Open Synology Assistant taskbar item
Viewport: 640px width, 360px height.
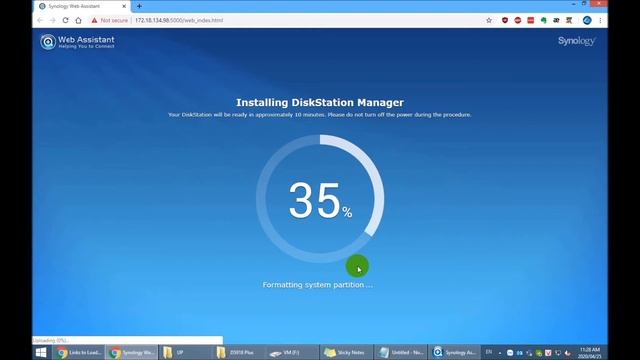coord(454,352)
